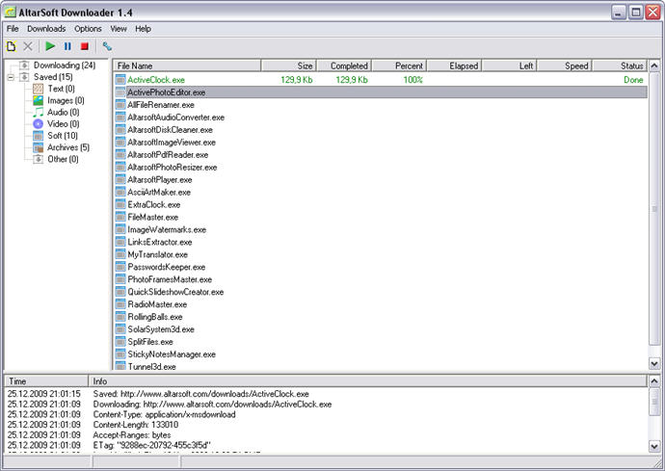Pause download with blue pause icon
The width and height of the screenshot is (665, 471).
[67, 46]
